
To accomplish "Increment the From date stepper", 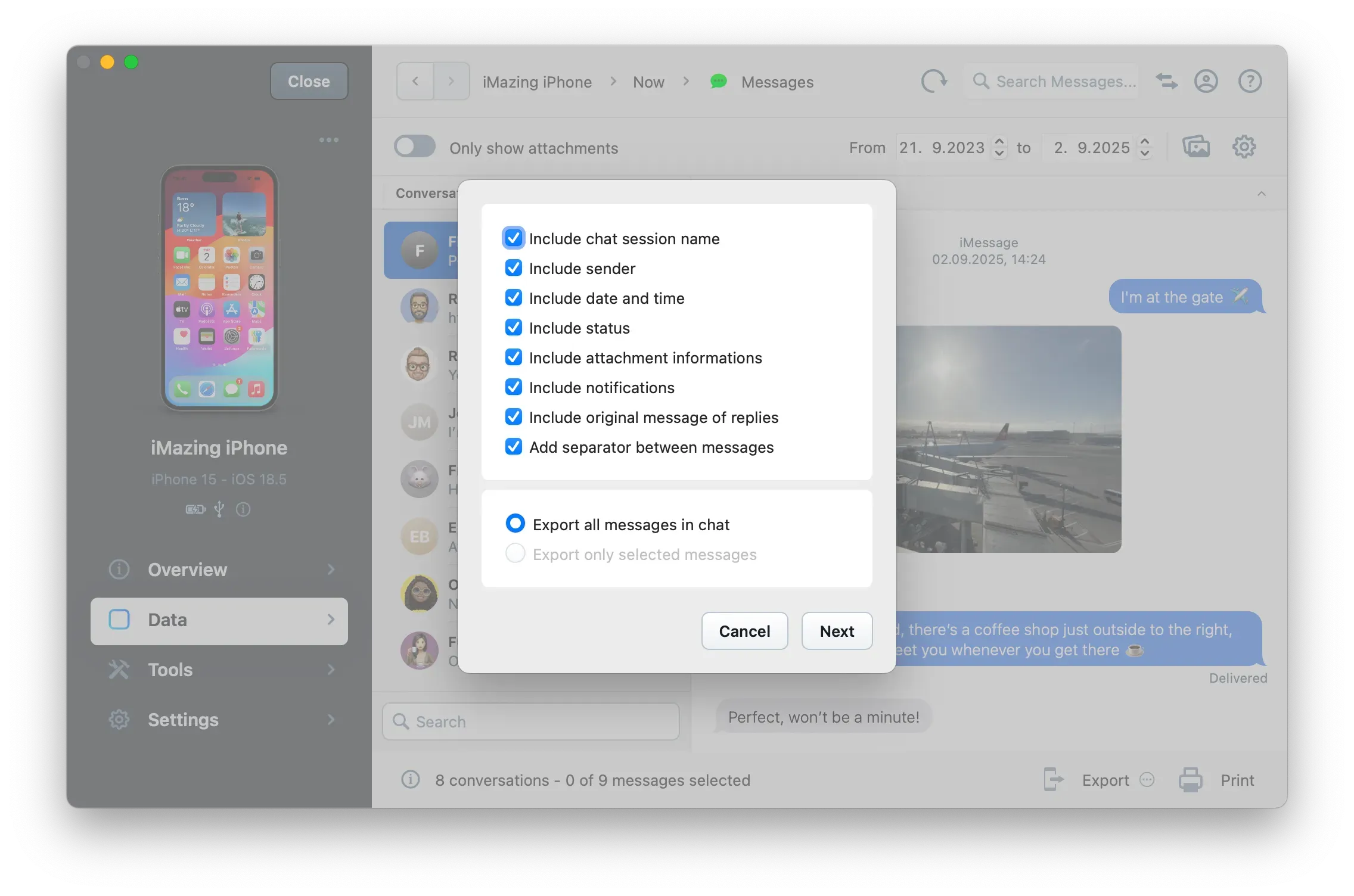I will click(x=998, y=142).
